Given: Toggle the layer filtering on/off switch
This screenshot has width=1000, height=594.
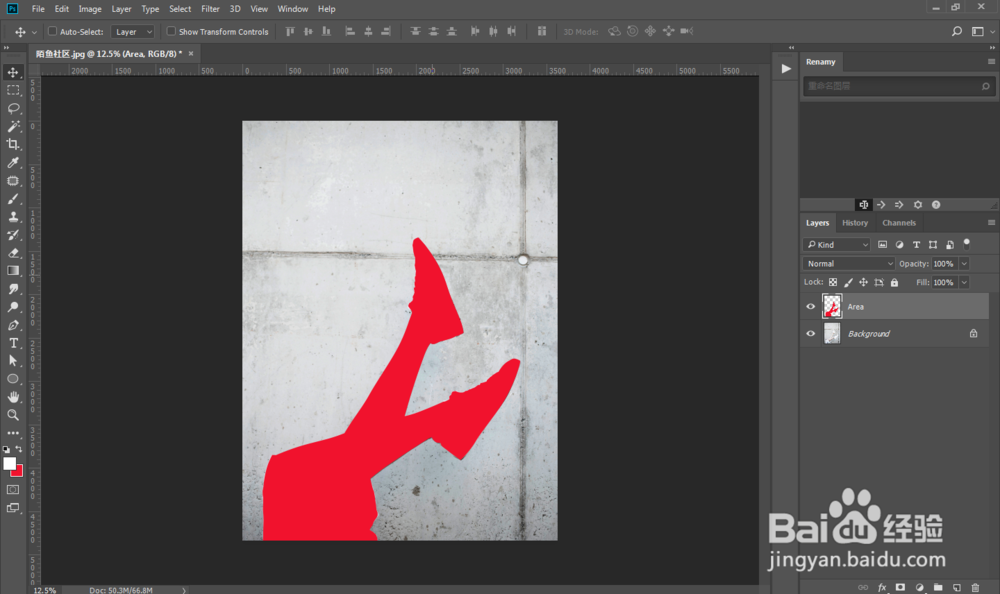Looking at the screenshot, I should pos(967,243).
